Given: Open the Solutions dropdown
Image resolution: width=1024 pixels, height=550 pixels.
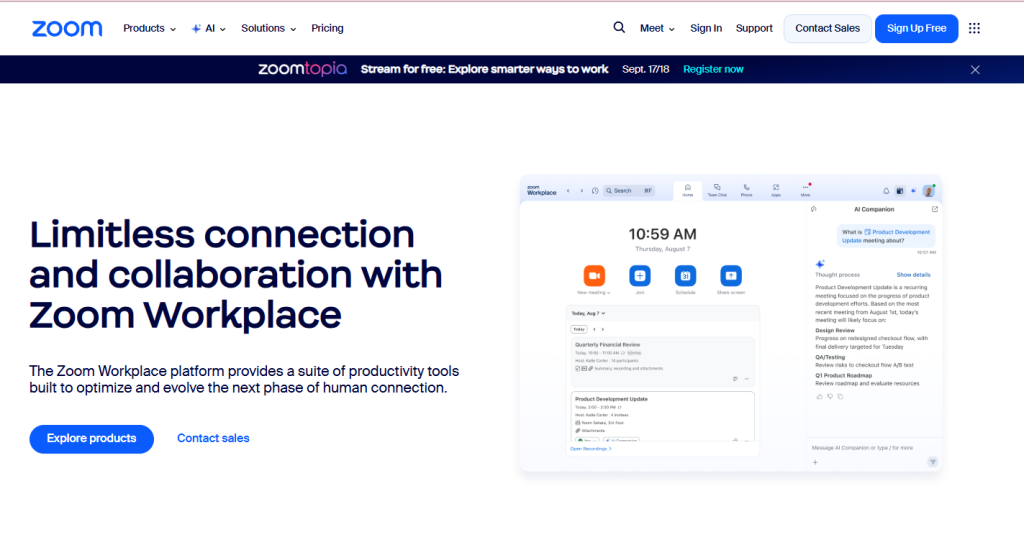Looking at the screenshot, I should pos(268,28).
